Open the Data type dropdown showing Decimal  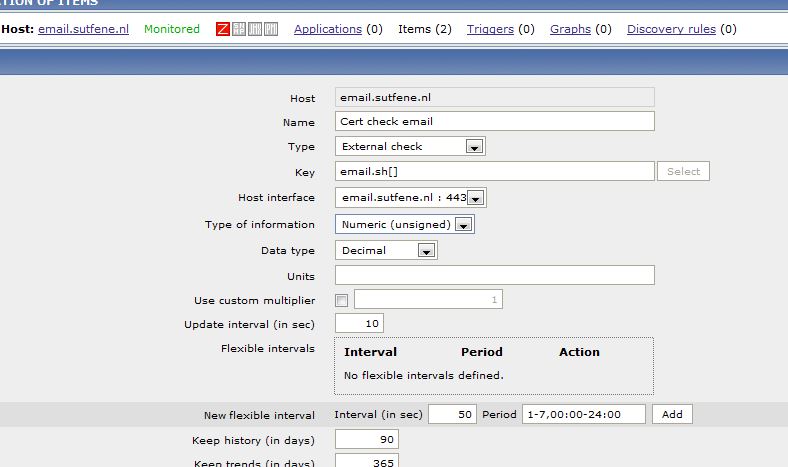point(386,250)
